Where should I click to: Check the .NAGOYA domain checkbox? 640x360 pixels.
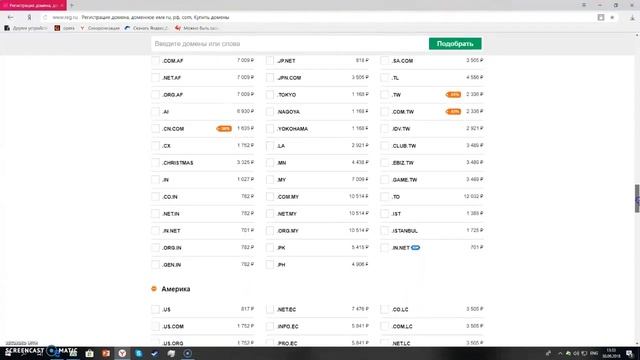[270, 112]
